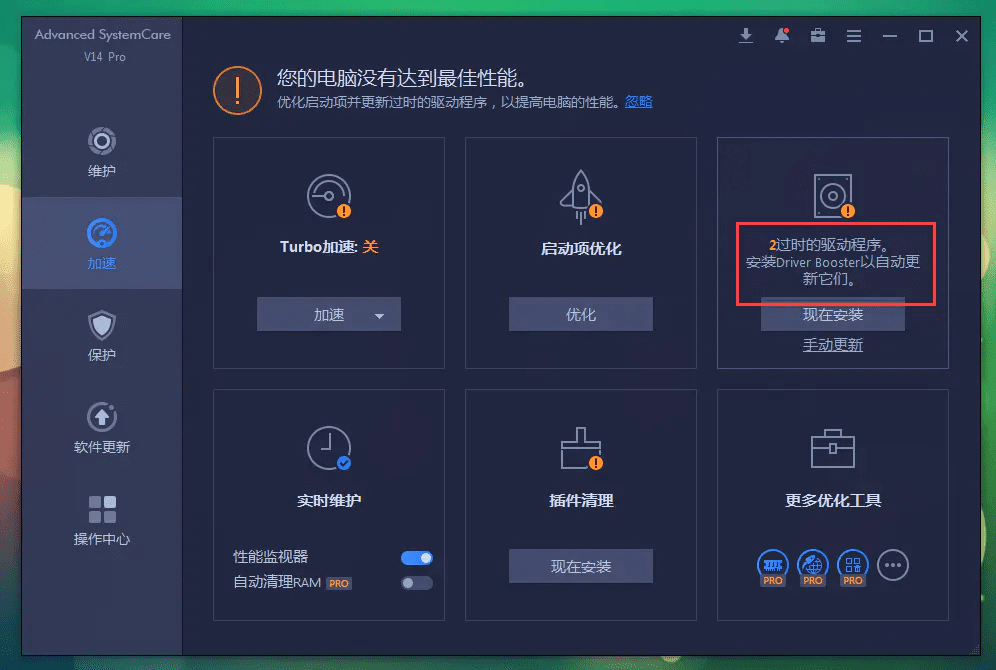Close the SystemCare window
The image size is (996, 670).
click(x=962, y=36)
